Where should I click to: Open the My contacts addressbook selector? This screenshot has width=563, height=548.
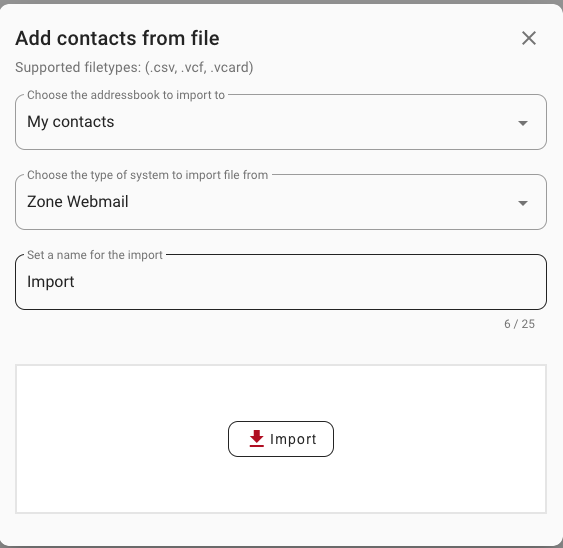281,122
